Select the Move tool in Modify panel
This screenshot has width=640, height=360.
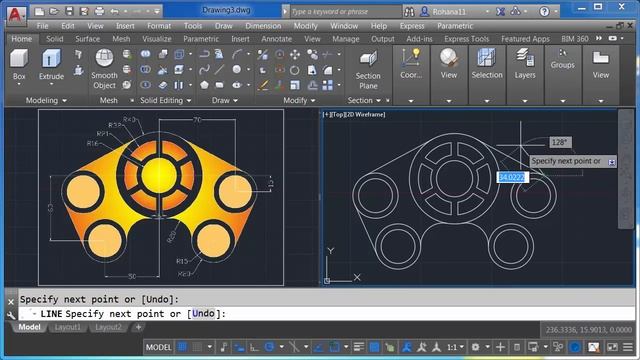coord(295,54)
